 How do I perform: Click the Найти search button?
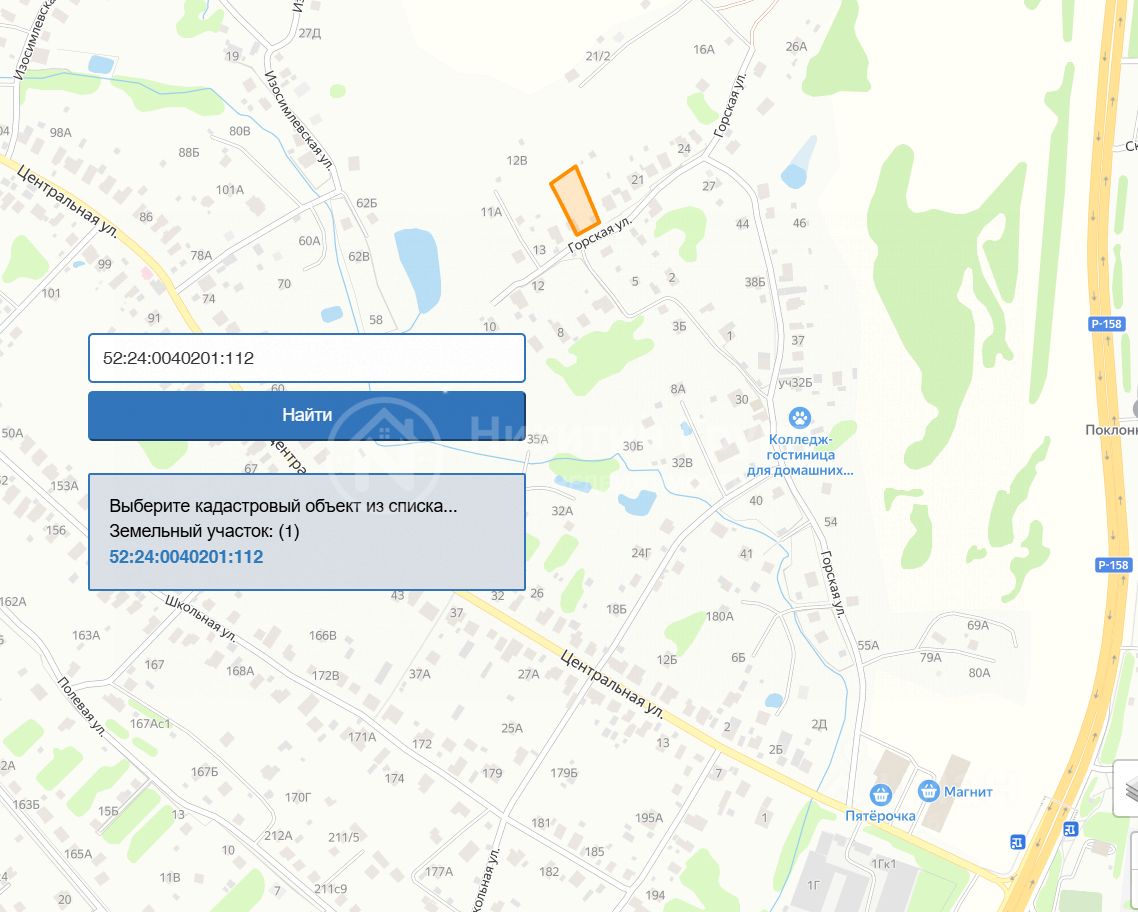(306, 416)
